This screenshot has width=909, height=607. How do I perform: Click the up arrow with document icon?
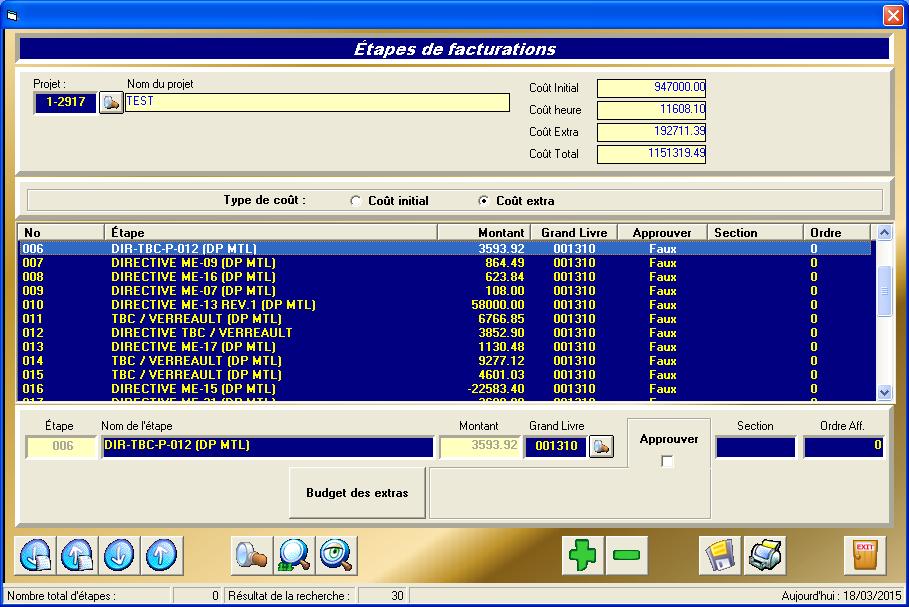[x=76, y=555]
